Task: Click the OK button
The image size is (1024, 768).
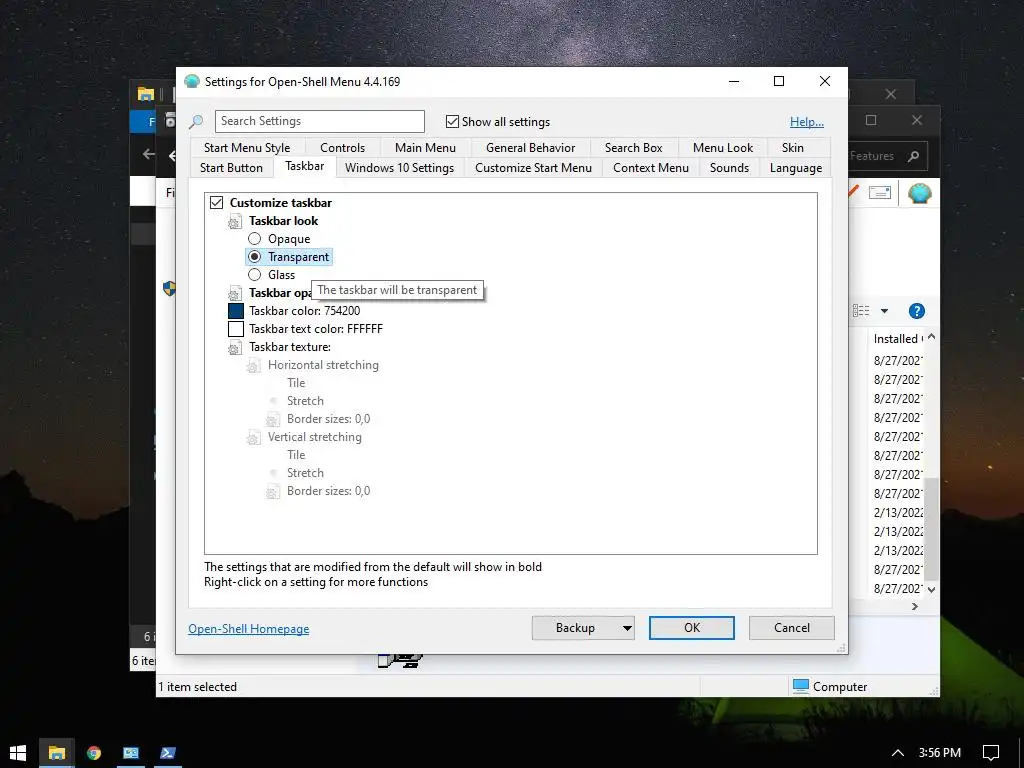Action: 692,628
